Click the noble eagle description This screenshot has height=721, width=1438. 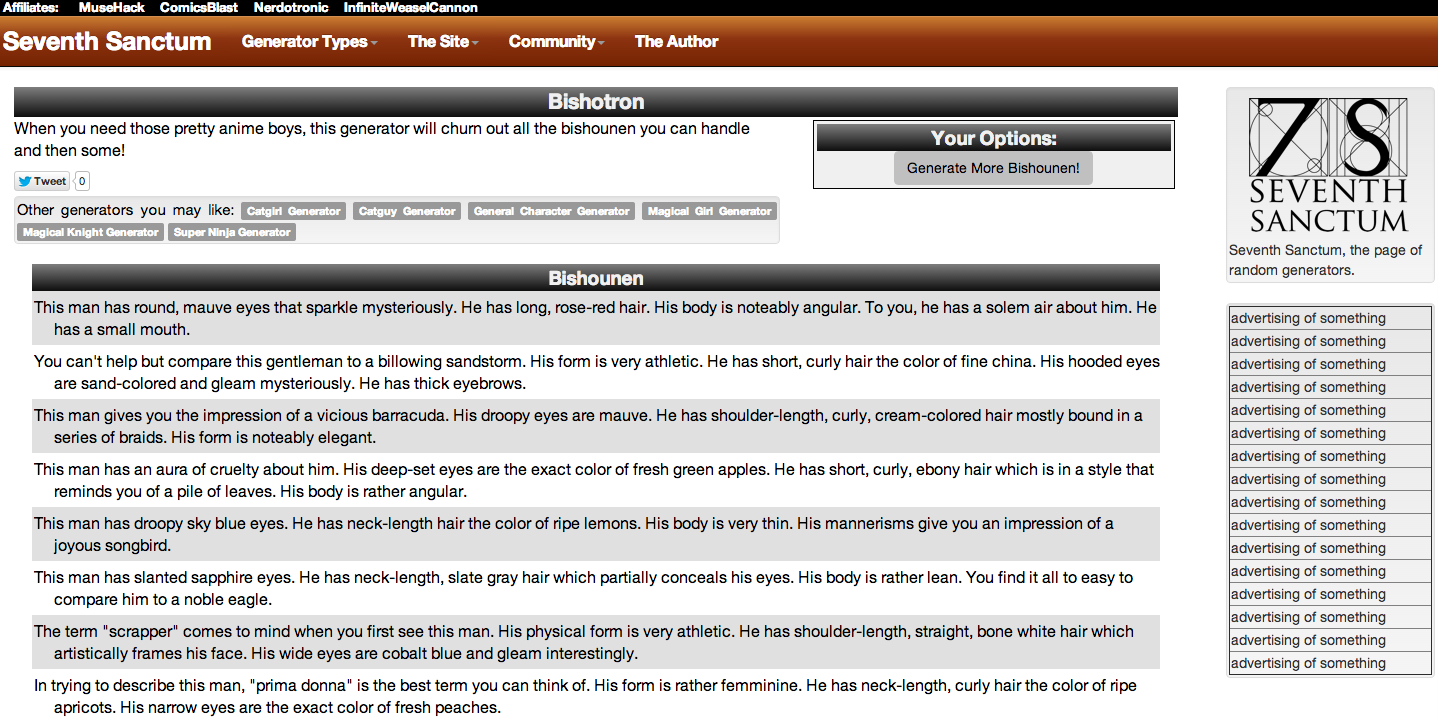click(x=596, y=588)
